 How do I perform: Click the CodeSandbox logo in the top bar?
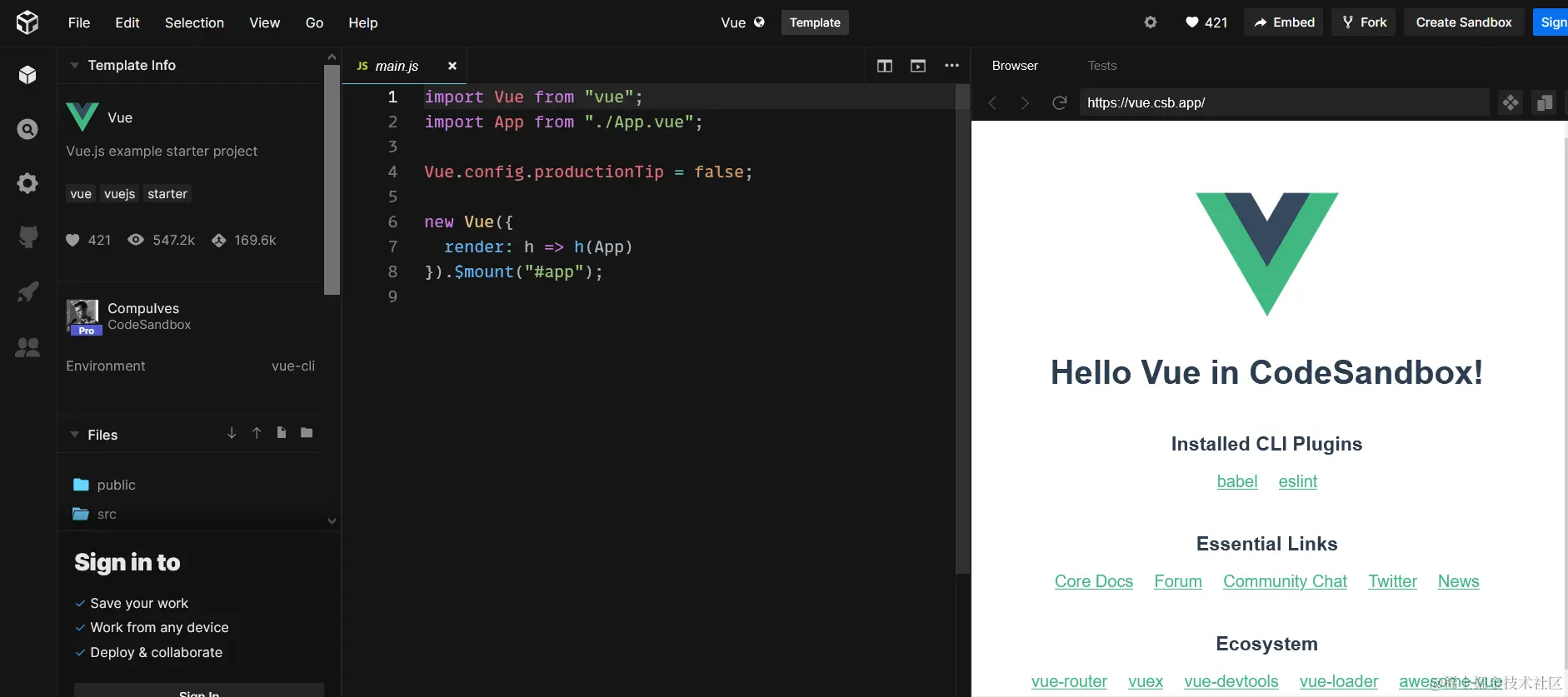pyautogui.click(x=27, y=22)
